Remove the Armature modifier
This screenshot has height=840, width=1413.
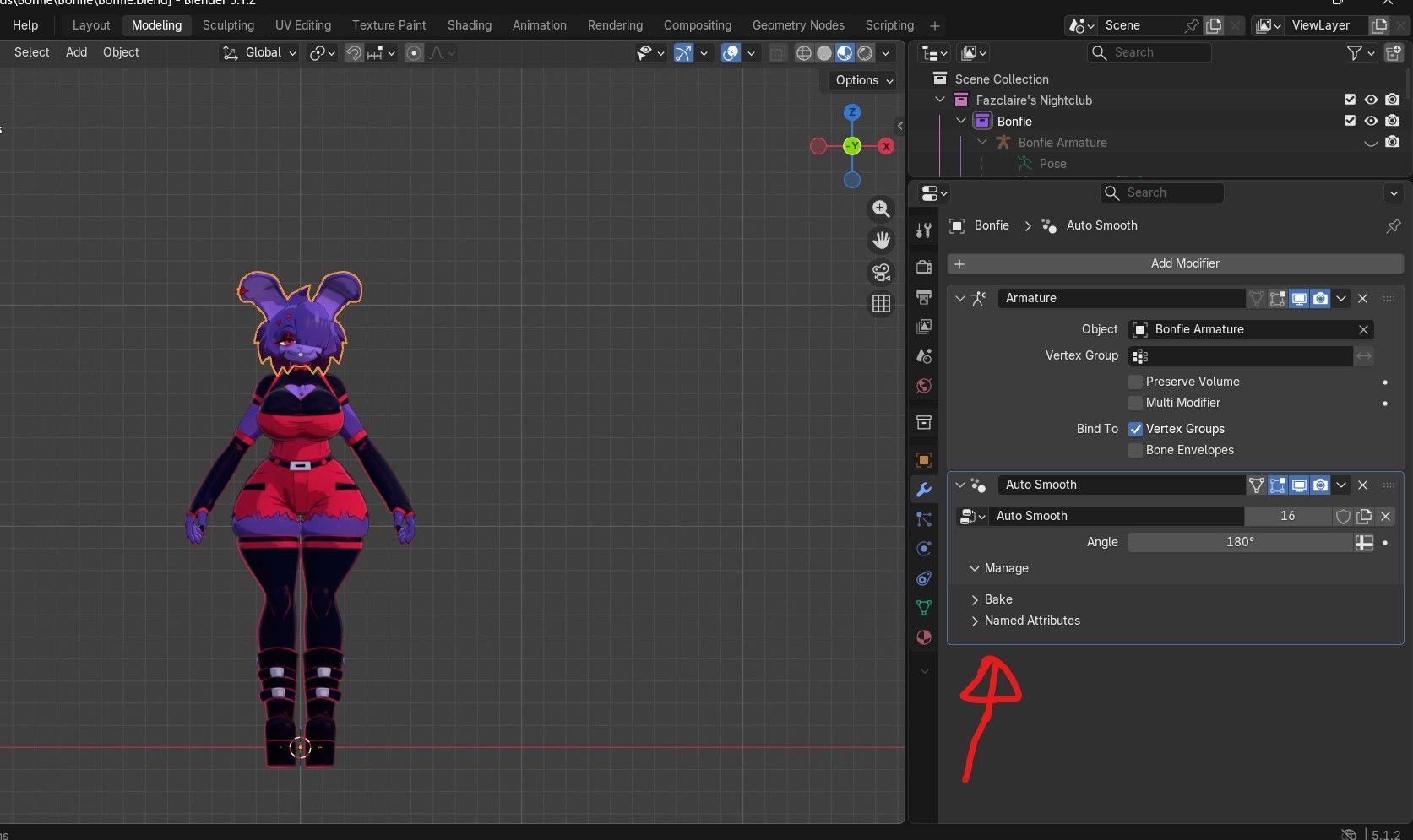pos(1362,298)
